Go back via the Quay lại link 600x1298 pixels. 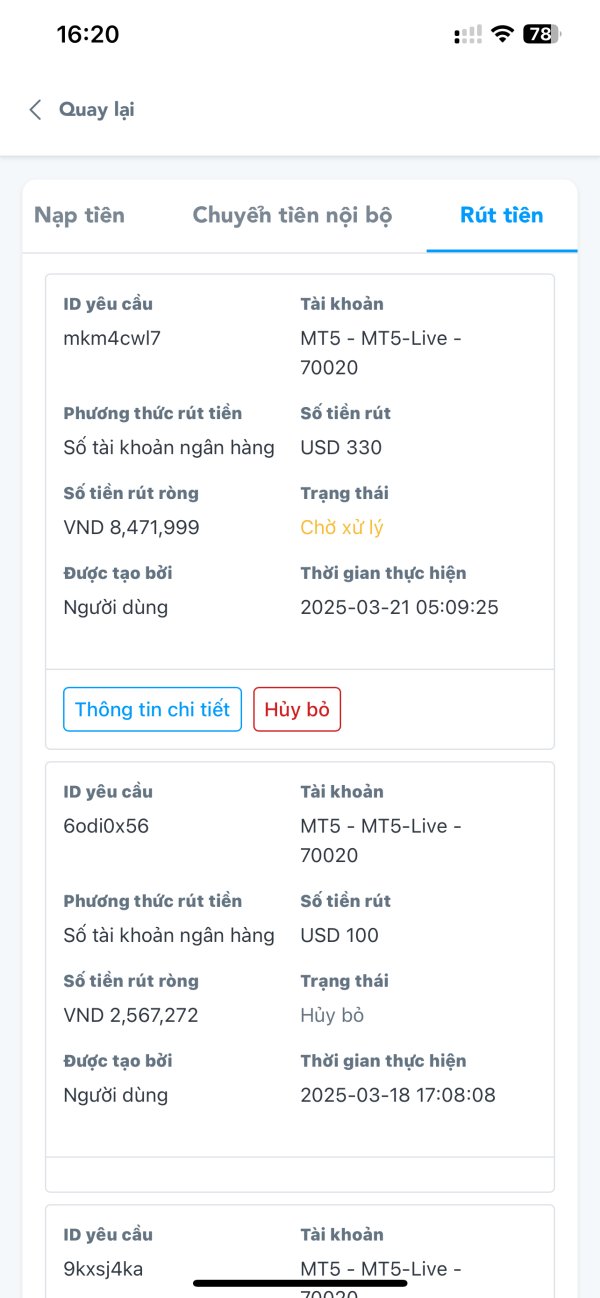tap(96, 110)
